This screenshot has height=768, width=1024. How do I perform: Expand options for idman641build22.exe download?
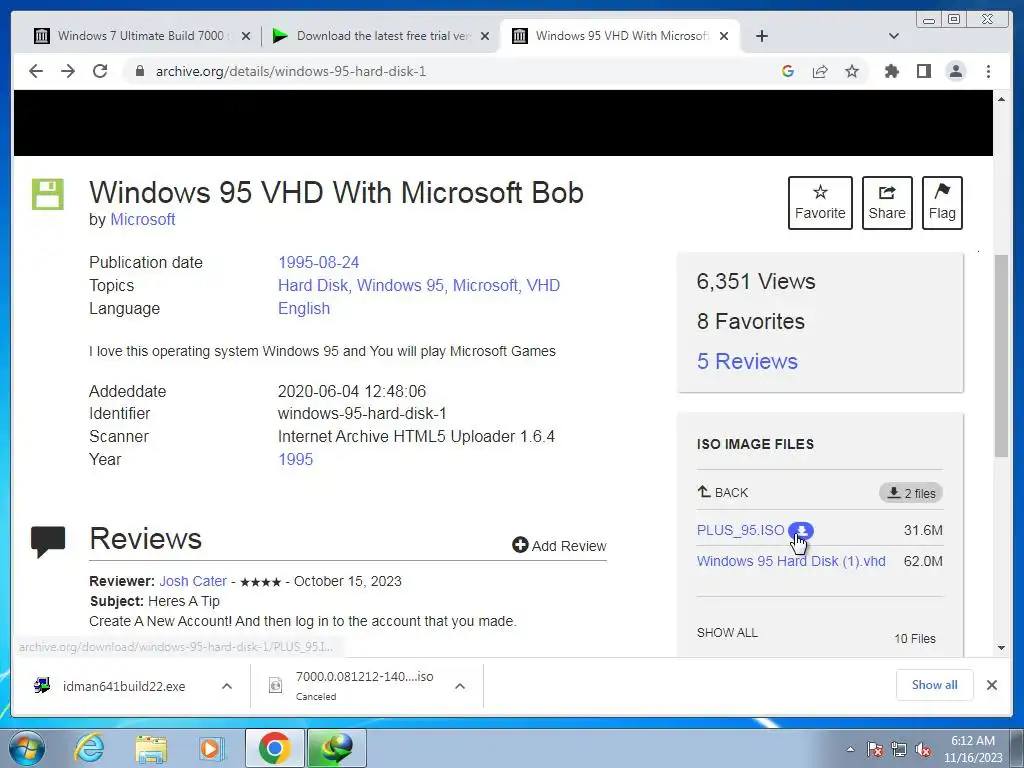[x=227, y=686]
